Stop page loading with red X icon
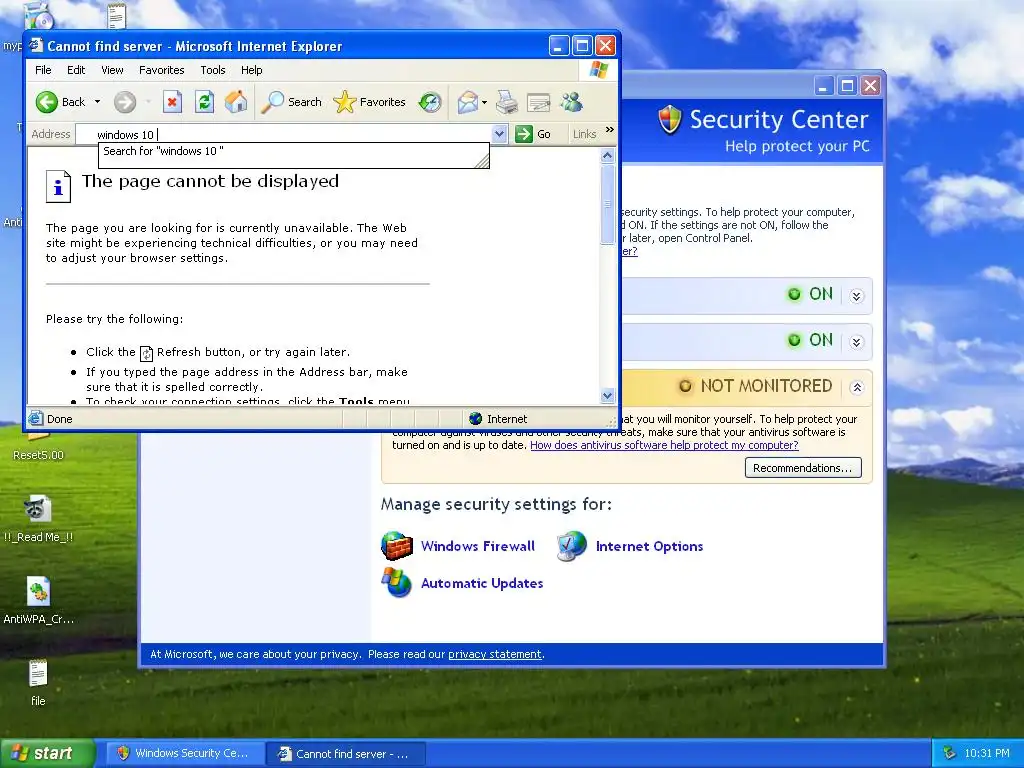This screenshot has width=1024, height=768. [172, 102]
